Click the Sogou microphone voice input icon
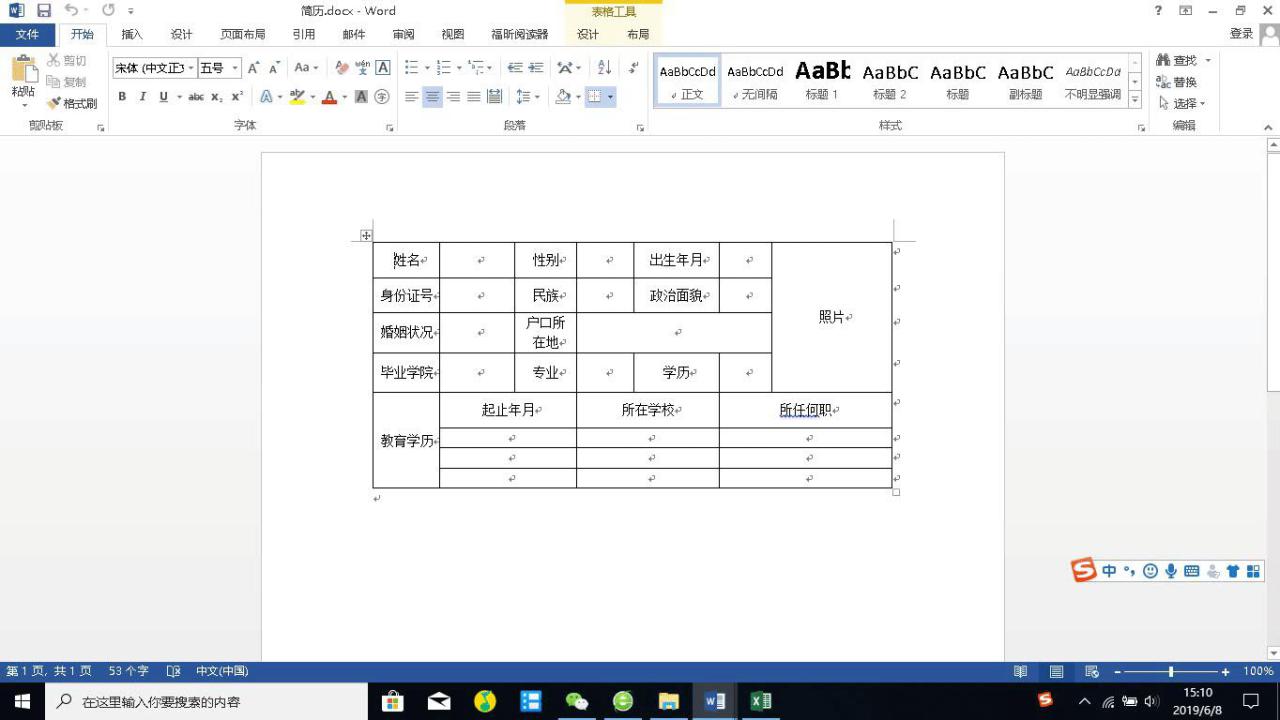The width and height of the screenshot is (1280, 720). pos(1171,571)
